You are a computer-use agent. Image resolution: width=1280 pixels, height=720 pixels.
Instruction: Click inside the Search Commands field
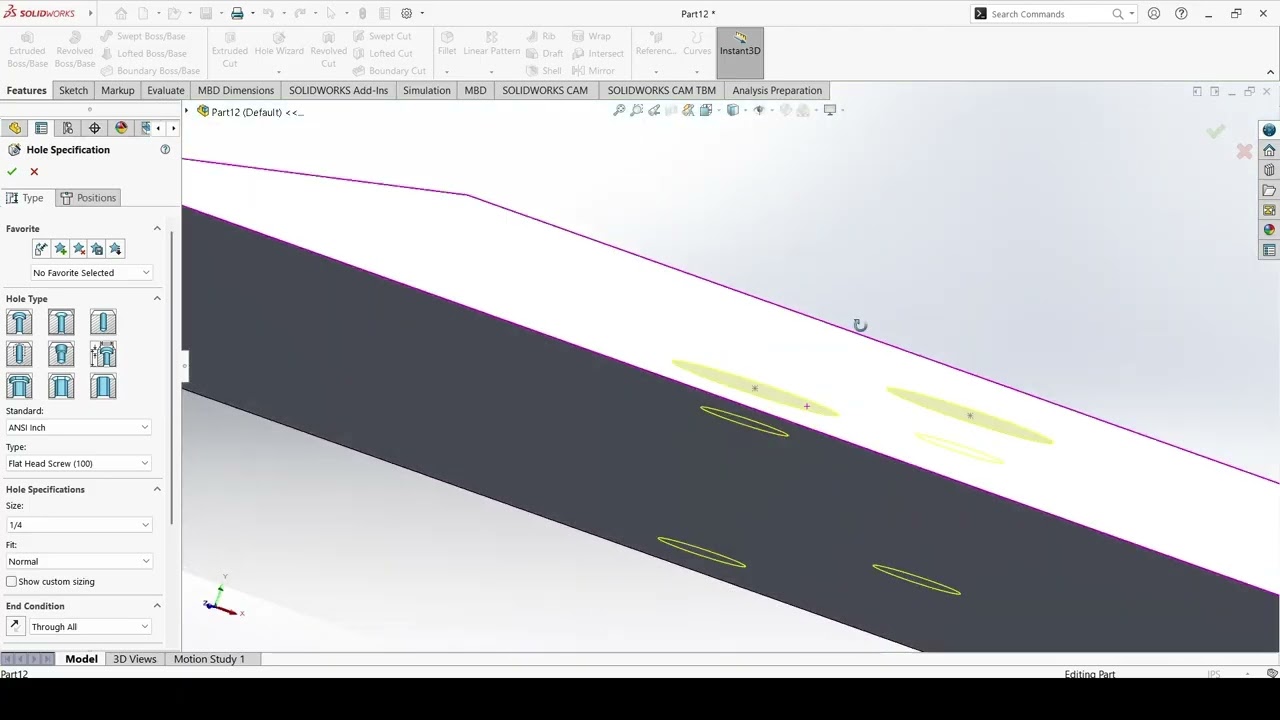pyautogui.click(x=1049, y=14)
